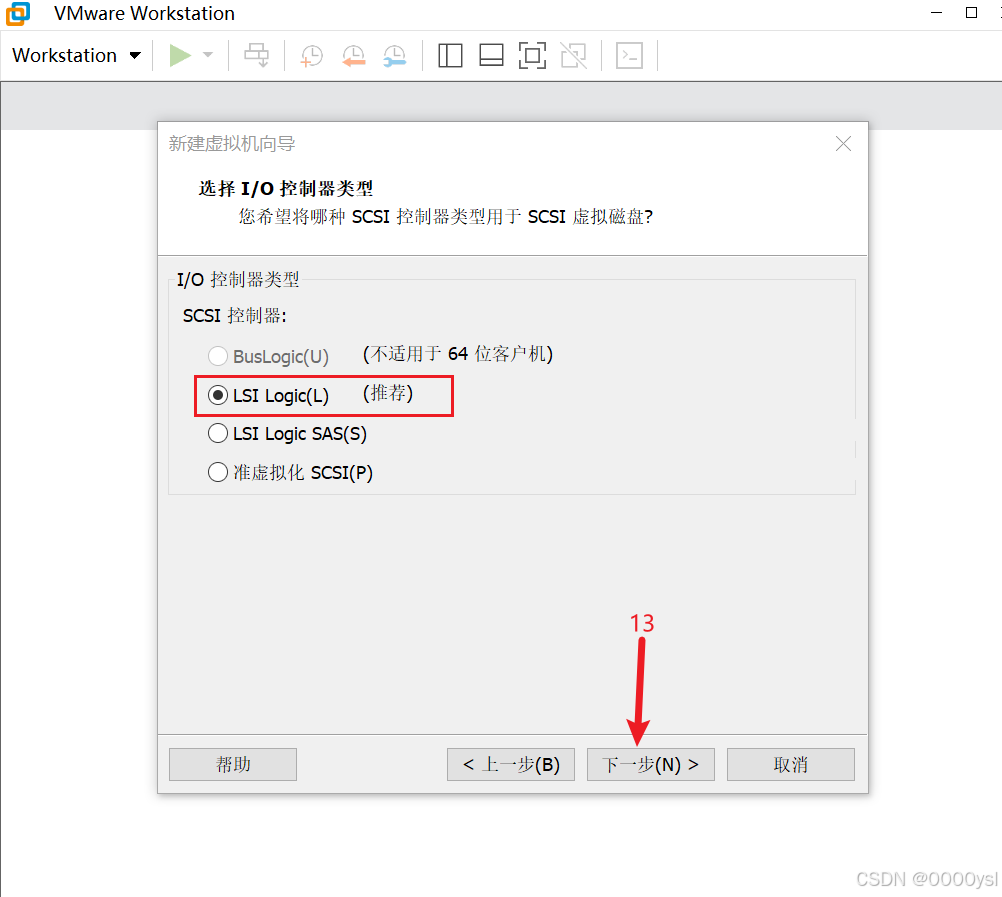Click the 新建虚拟机向导 dialog title
The height and width of the screenshot is (897, 1002).
pyautogui.click(x=232, y=144)
